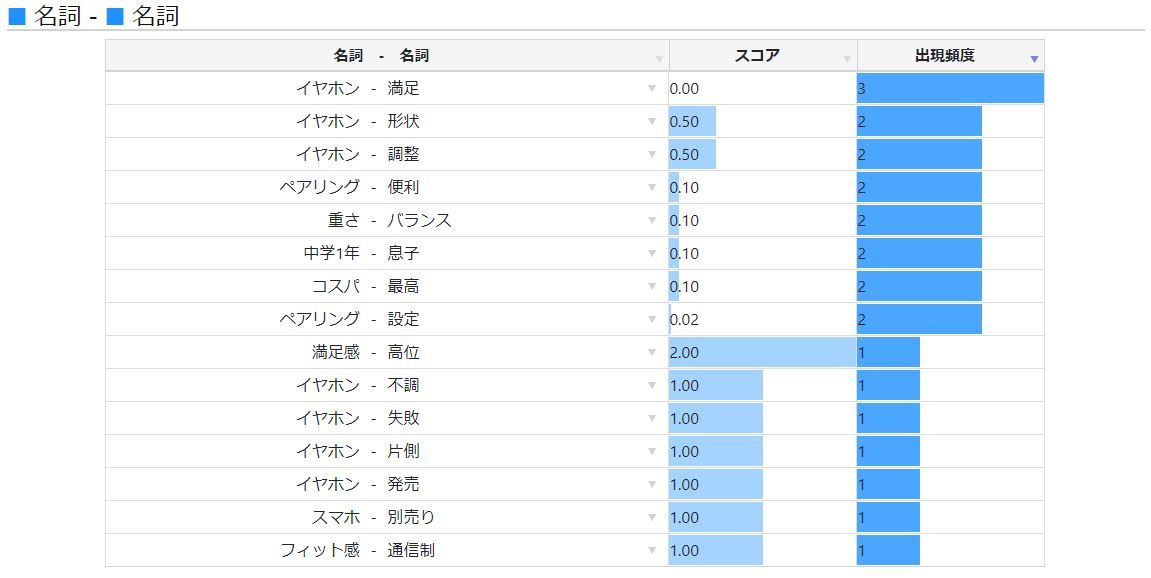
Task: Open dropdown arrow for イヤホン - 満足 row
Action: coord(653,89)
